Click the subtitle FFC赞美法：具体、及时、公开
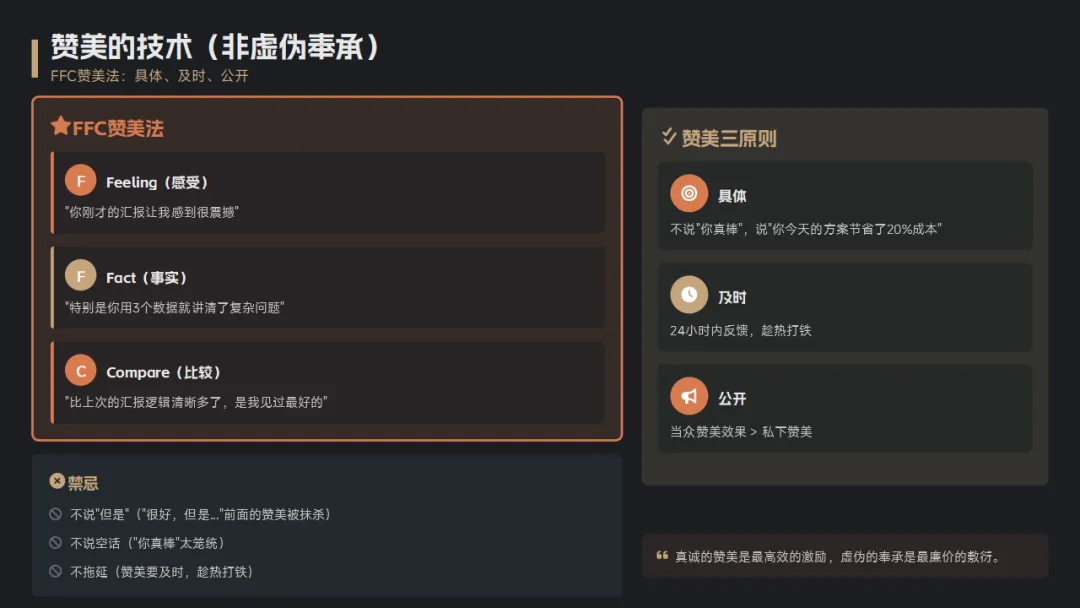This screenshot has width=1080, height=608. (149, 76)
